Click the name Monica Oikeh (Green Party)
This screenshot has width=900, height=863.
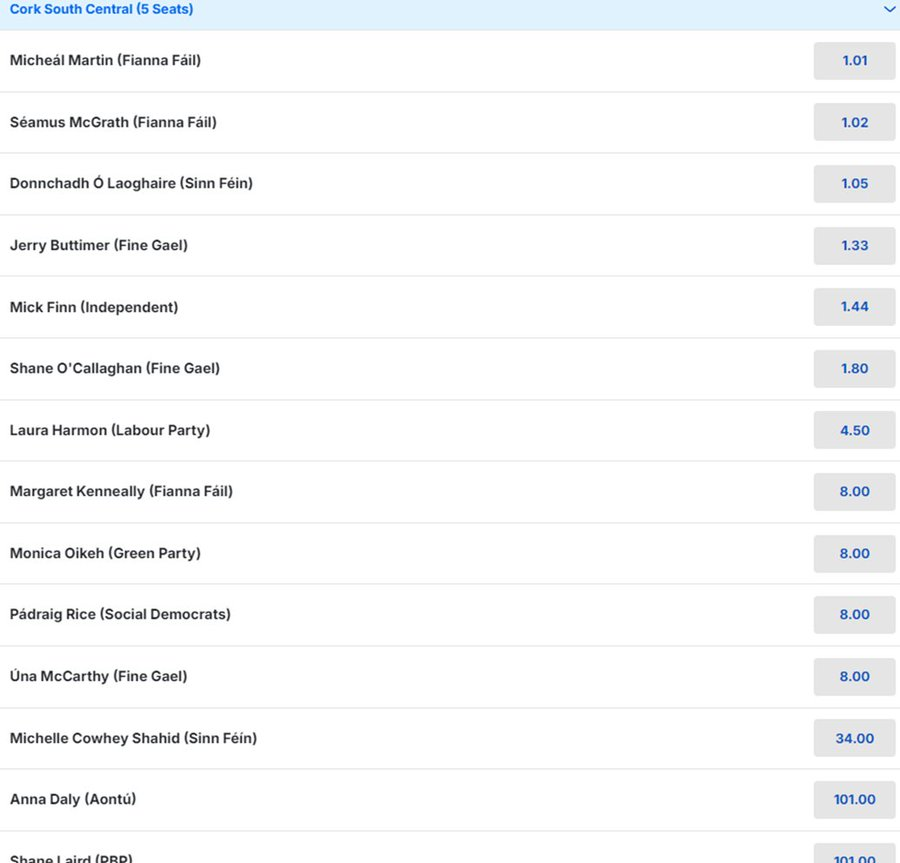pos(105,554)
